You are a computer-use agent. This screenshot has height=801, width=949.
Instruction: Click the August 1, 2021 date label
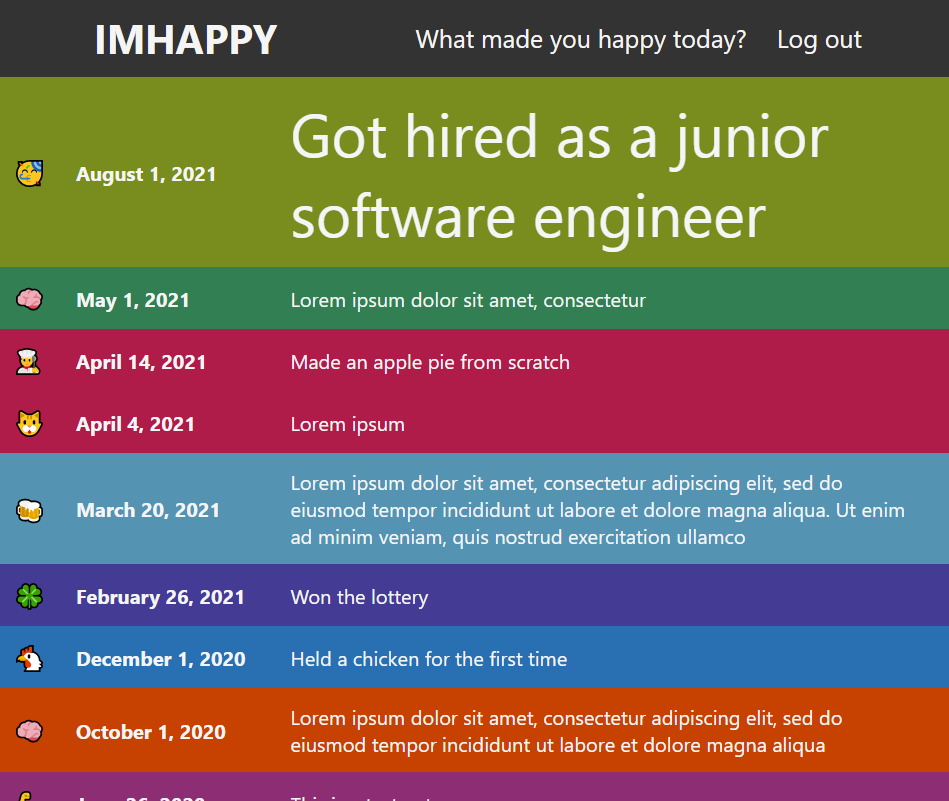[x=146, y=174]
